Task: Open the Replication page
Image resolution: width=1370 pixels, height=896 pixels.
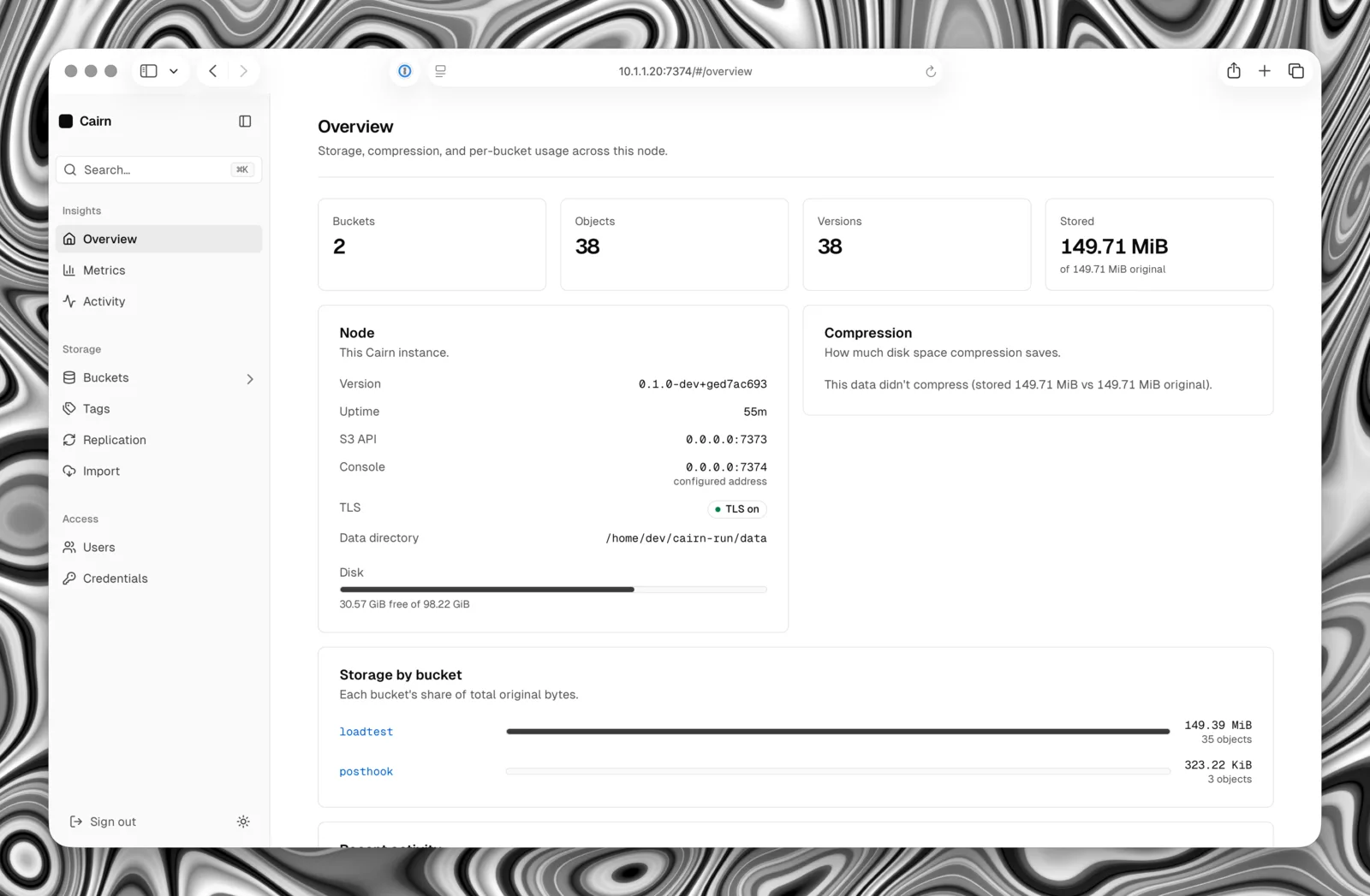Action: pos(159,440)
